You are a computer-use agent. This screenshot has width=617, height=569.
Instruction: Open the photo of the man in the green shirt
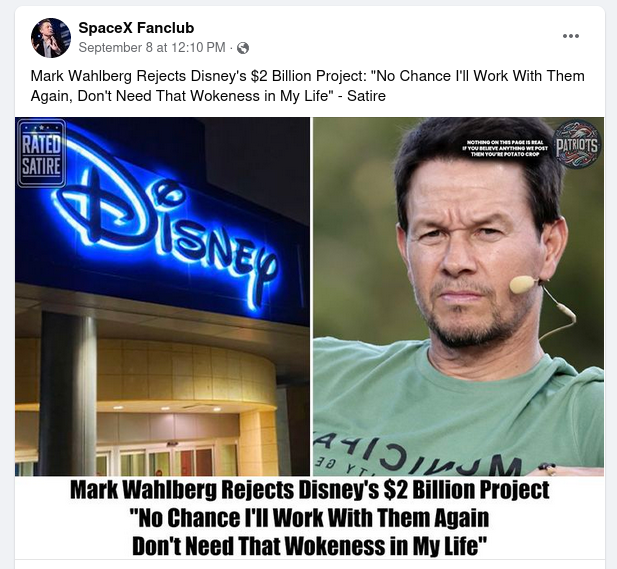click(x=458, y=296)
